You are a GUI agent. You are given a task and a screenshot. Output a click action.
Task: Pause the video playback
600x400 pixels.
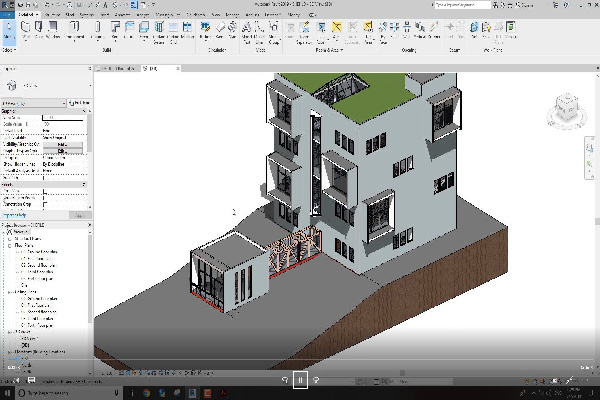(300, 380)
